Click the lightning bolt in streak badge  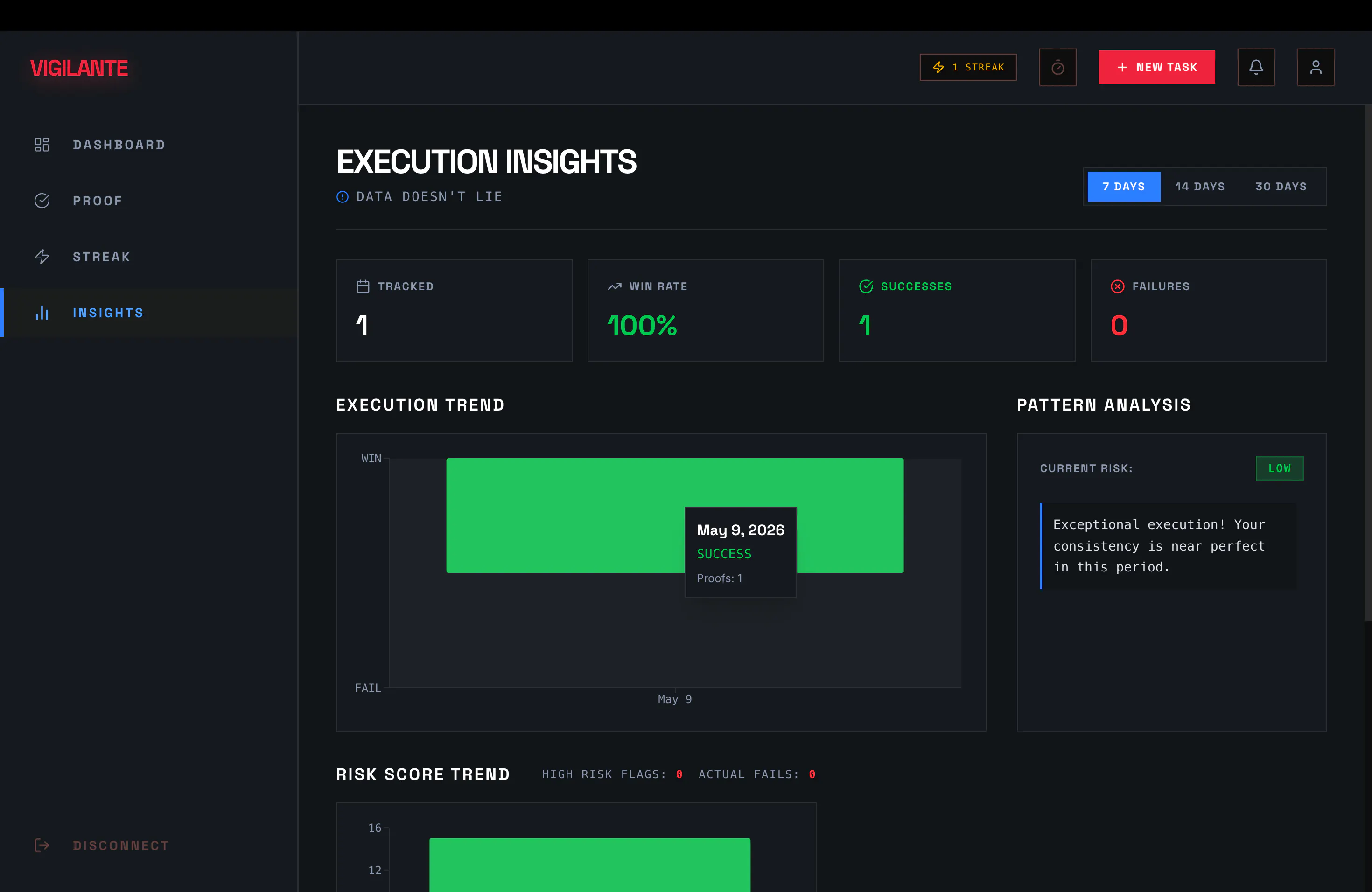[938, 68]
